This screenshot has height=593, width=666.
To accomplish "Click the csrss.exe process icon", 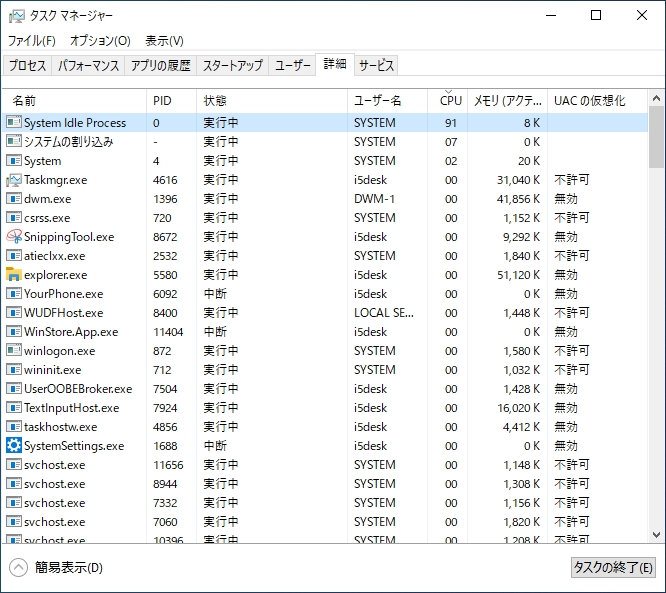I will tap(14, 217).
